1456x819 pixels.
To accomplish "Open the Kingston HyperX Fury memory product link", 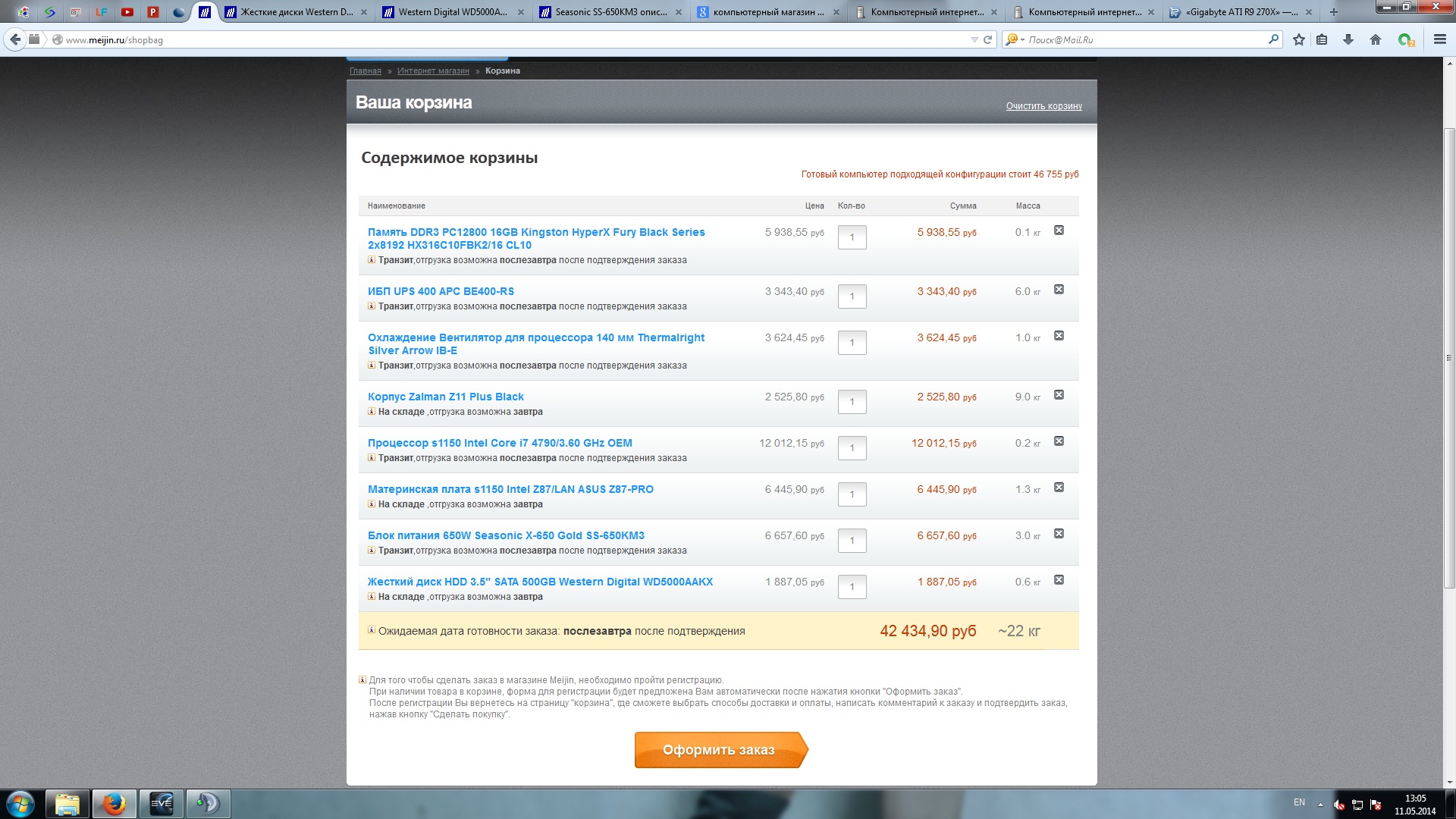I will (536, 238).
